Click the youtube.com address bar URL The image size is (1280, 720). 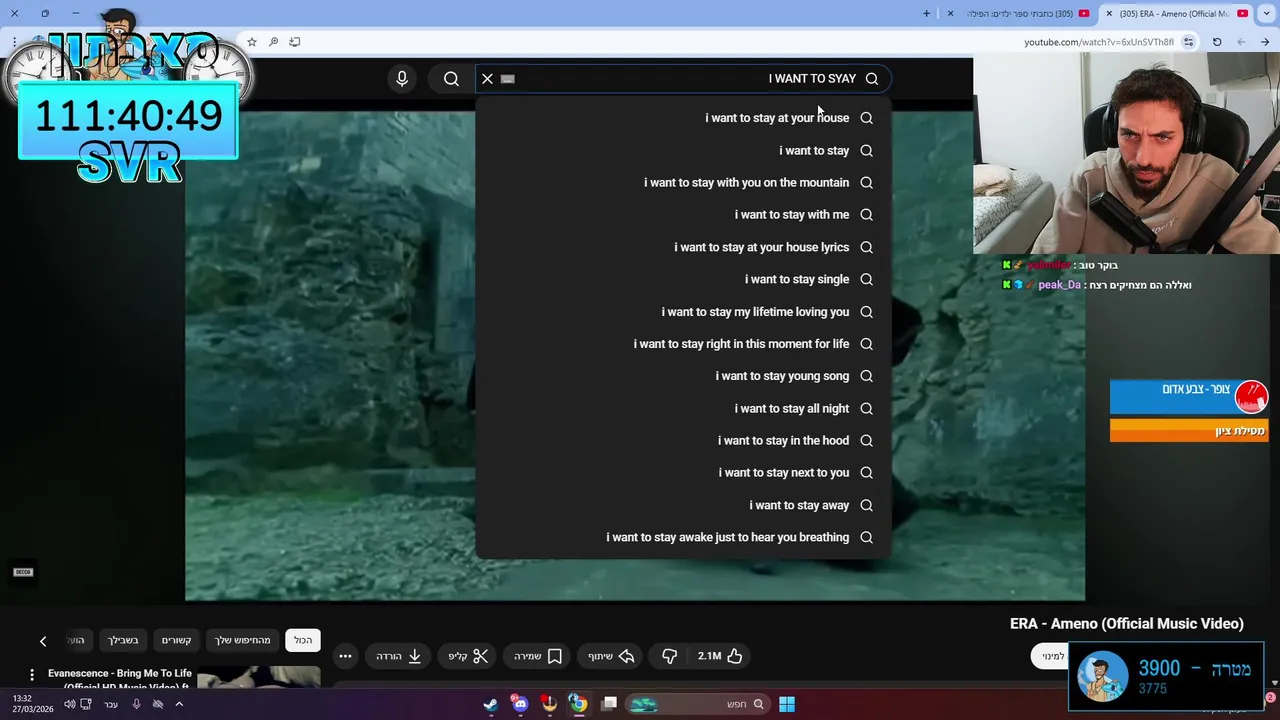(1098, 42)
